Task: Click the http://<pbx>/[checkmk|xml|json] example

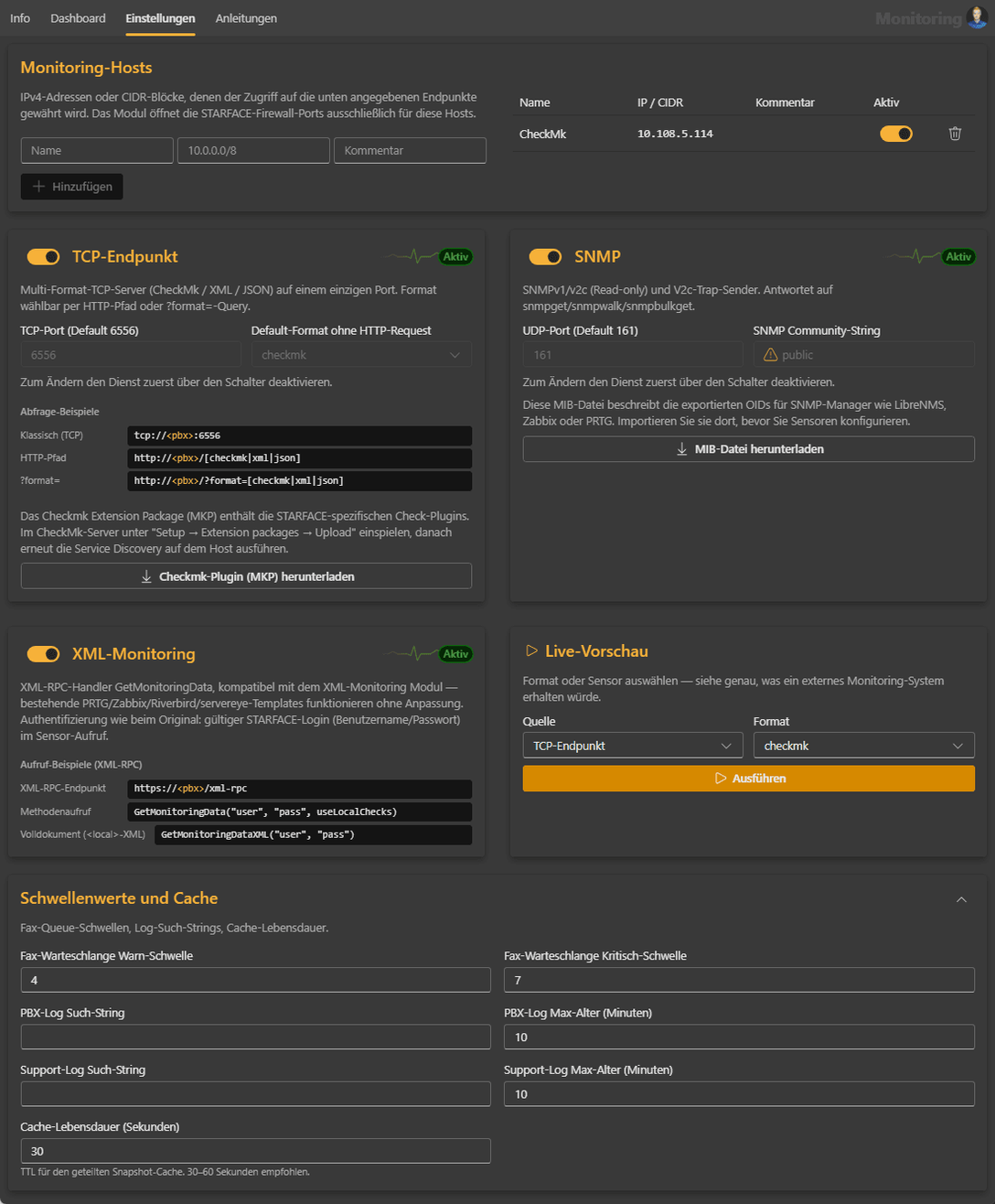Action: pyautogui.click(x=300, y=457)
